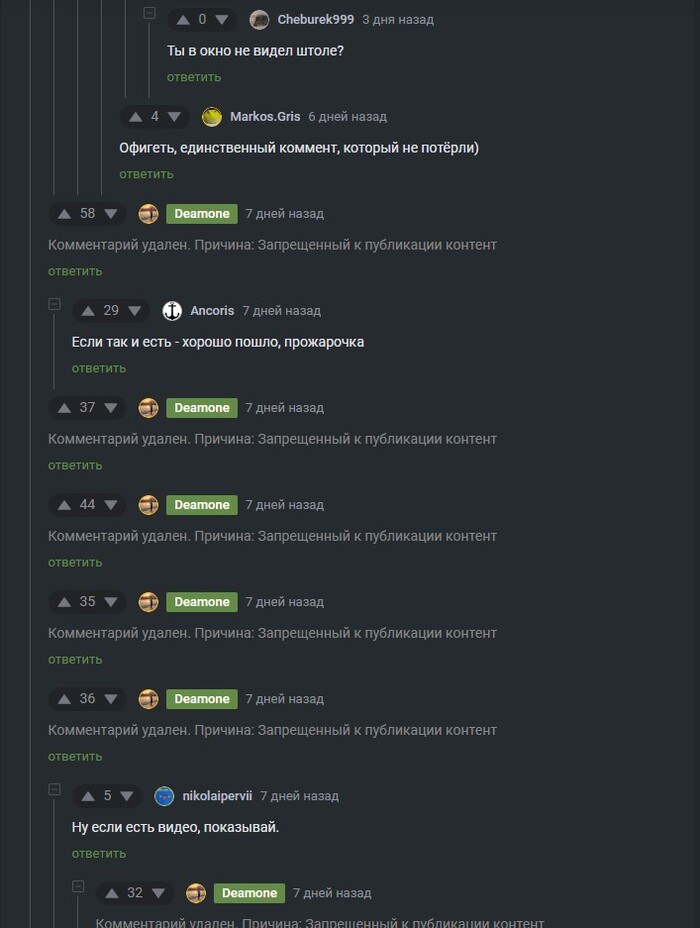
Task: Downvote Ancoris's comment rated 29
Action: coord(134,311)
